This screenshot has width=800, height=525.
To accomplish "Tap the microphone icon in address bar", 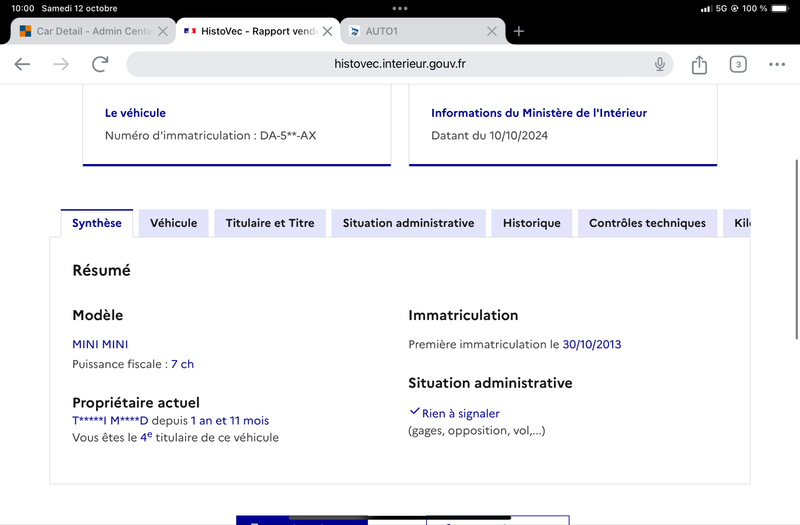I will point(660,64).
